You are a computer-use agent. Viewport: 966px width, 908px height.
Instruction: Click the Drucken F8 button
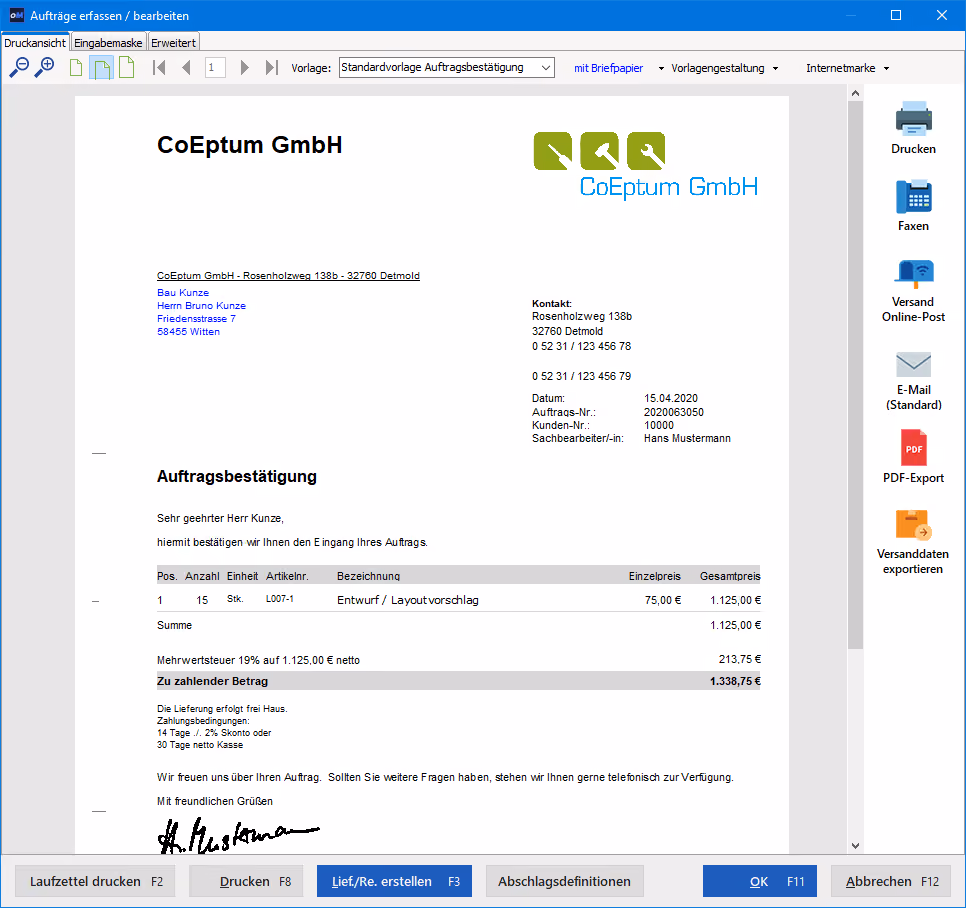[x=246, y=881]
